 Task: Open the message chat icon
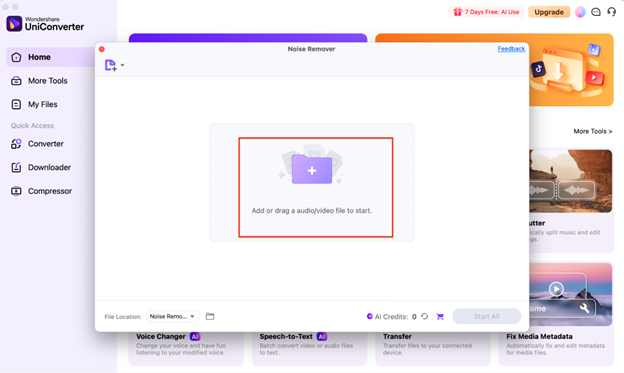coord(596,12)
